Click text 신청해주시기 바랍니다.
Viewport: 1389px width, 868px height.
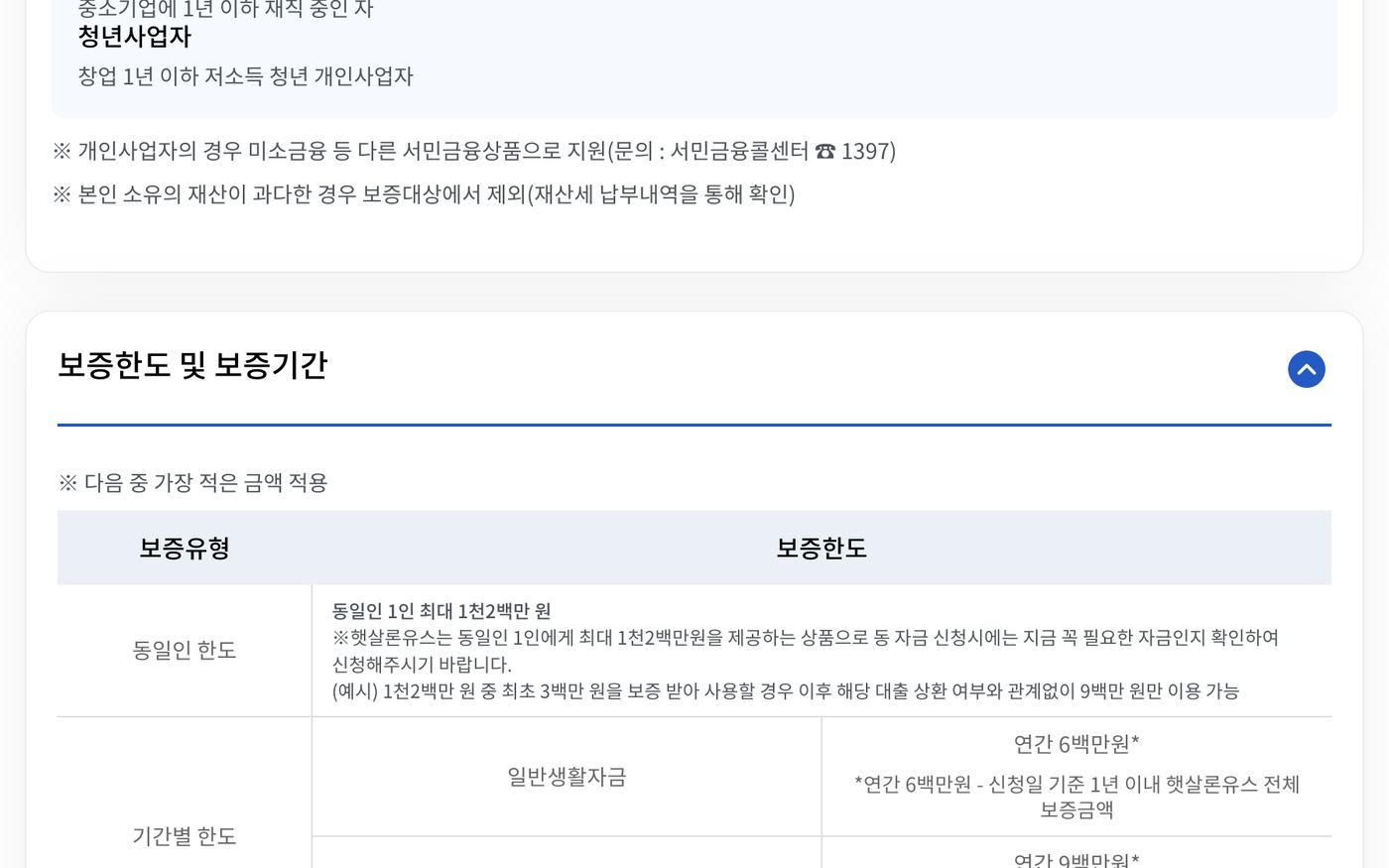[x=422, y=664]
